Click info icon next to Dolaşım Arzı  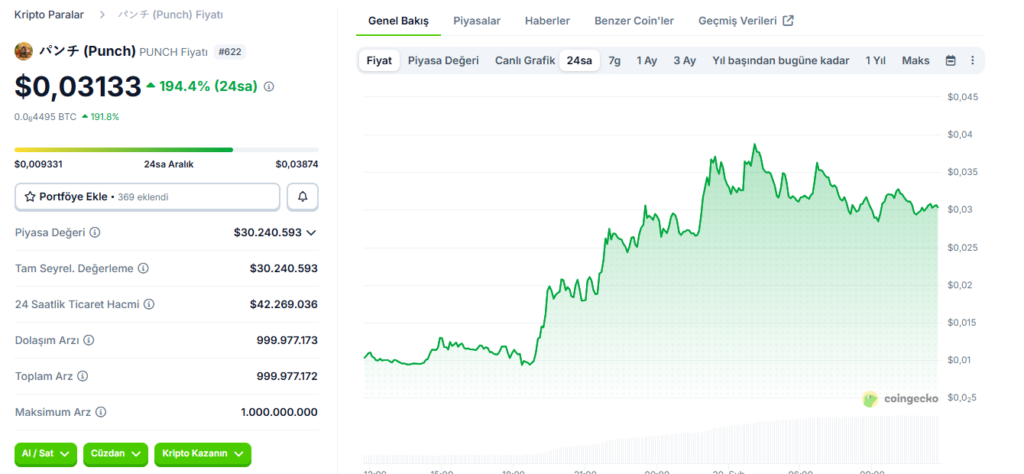(89, 340)
